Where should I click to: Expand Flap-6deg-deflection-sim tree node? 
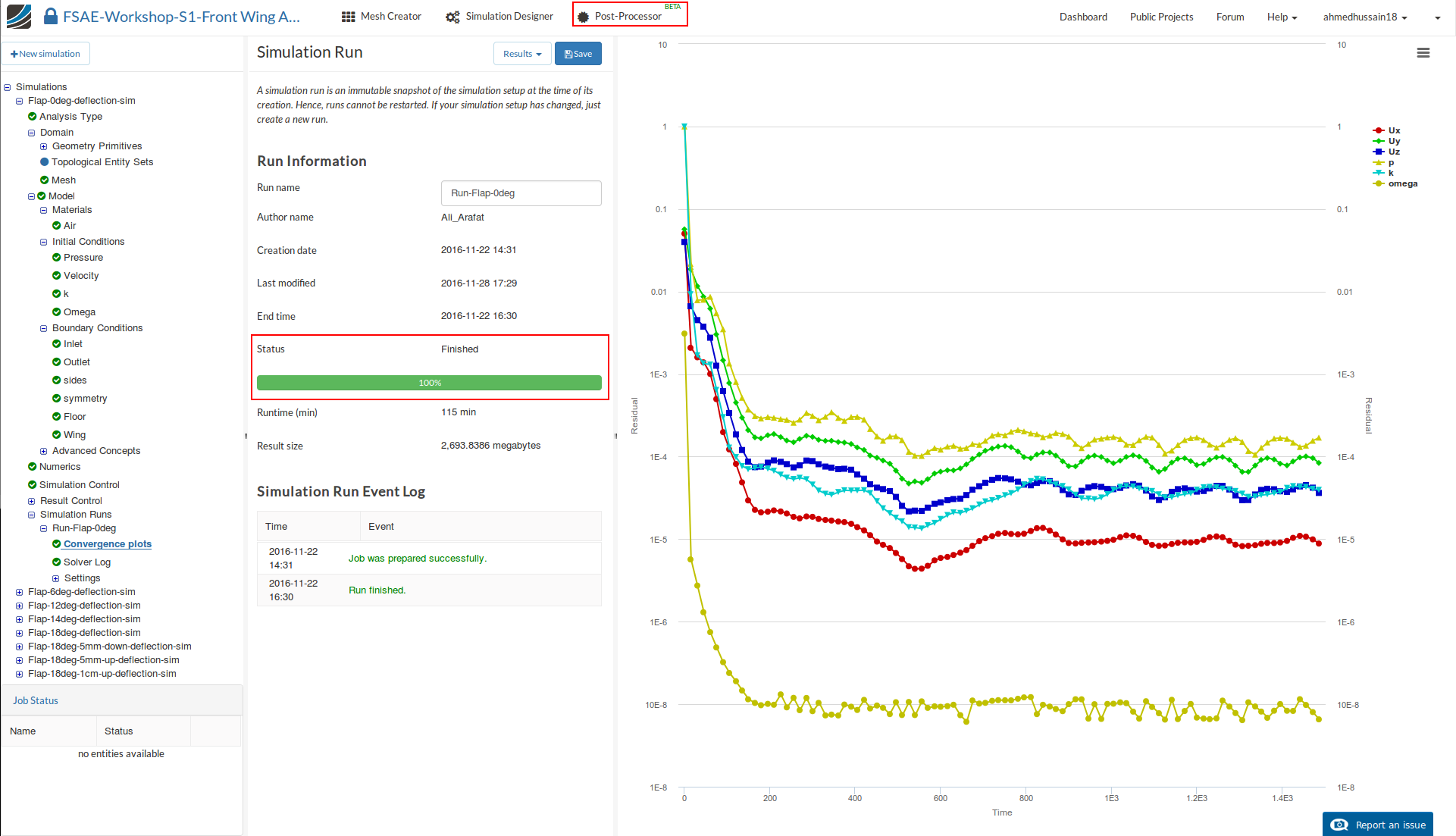pos(20,592)
